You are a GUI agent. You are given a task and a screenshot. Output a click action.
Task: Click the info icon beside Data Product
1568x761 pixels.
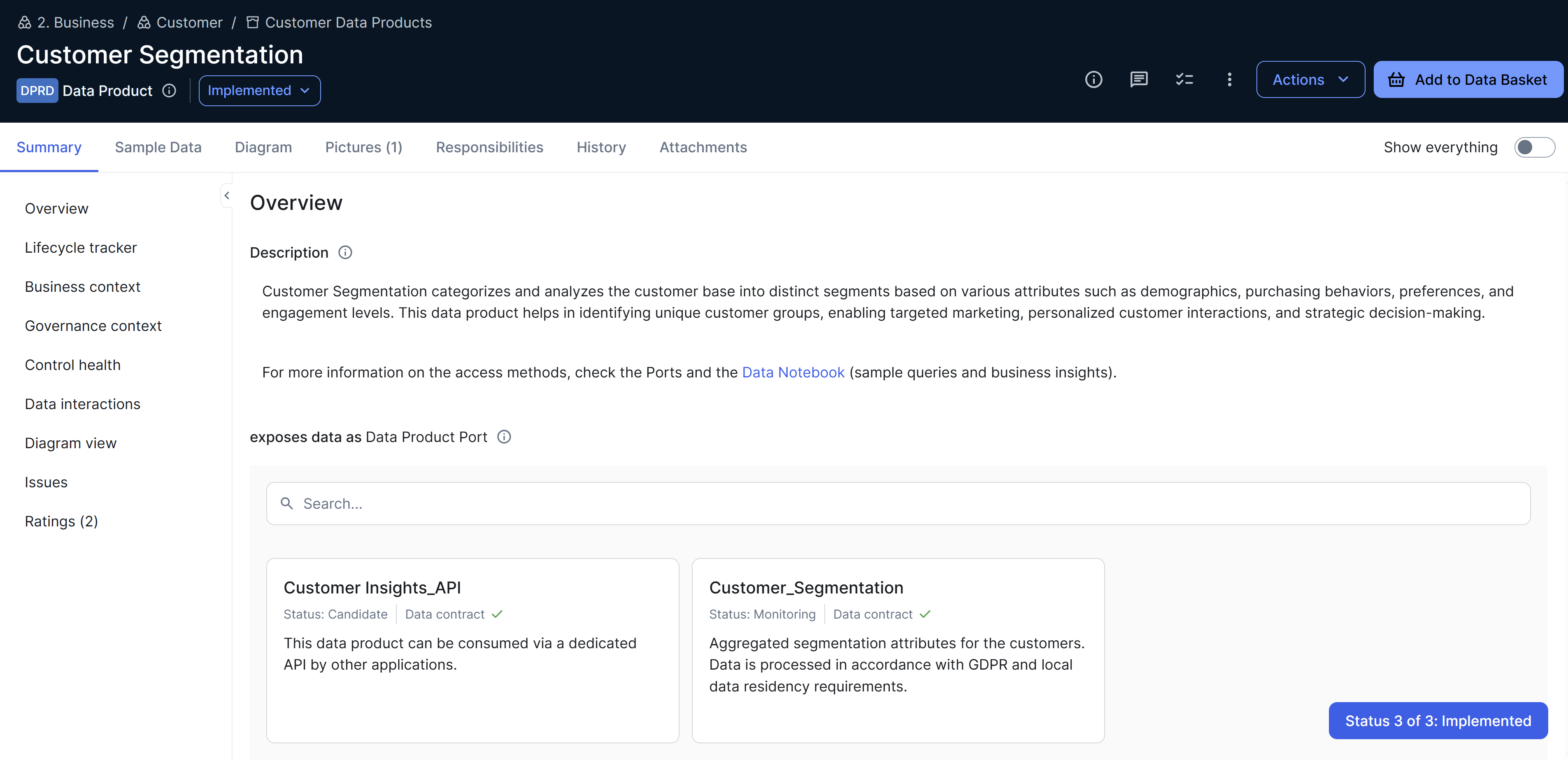point(169,91)
